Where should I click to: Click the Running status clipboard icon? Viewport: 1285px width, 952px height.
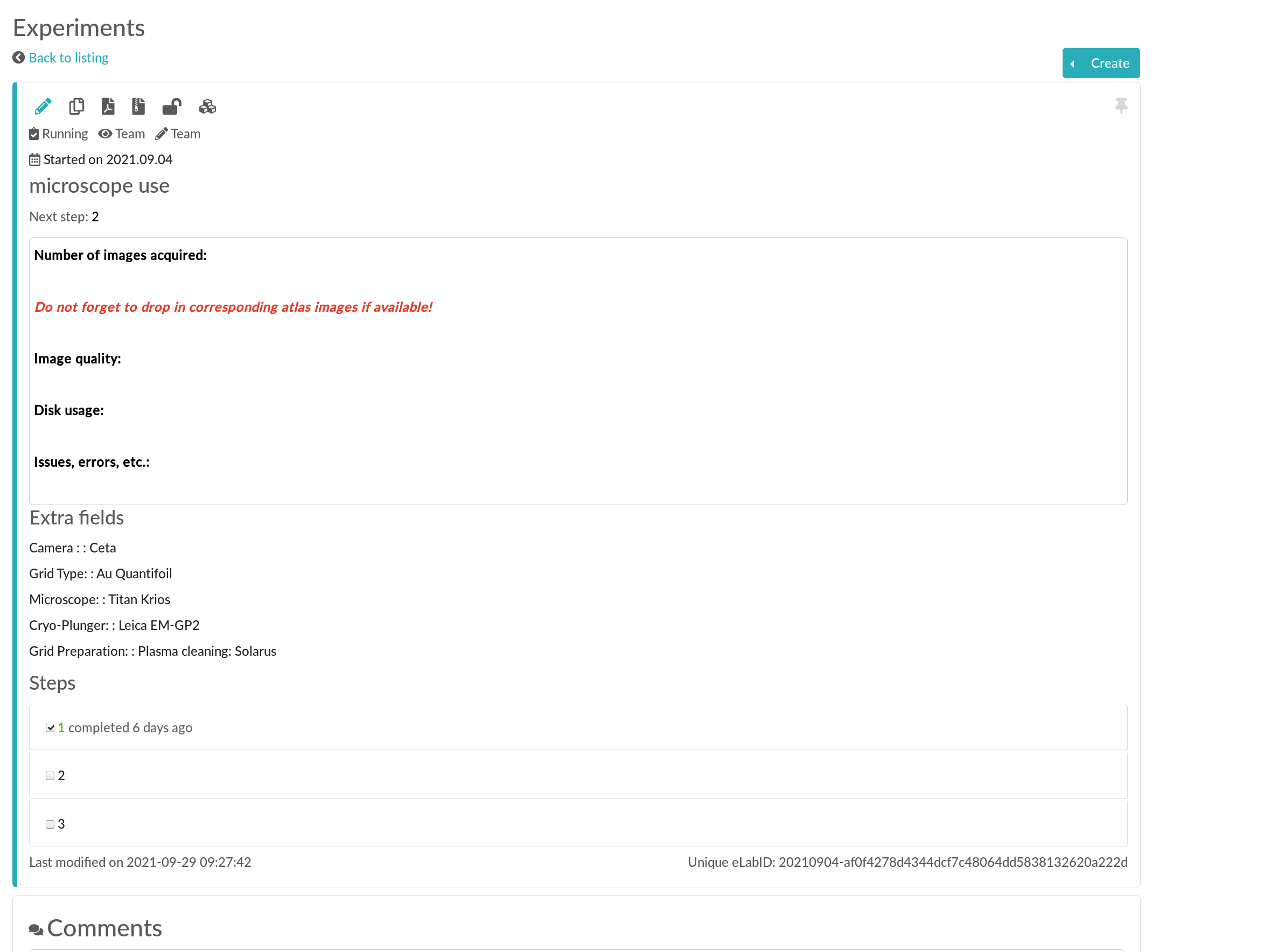point(34,134)
